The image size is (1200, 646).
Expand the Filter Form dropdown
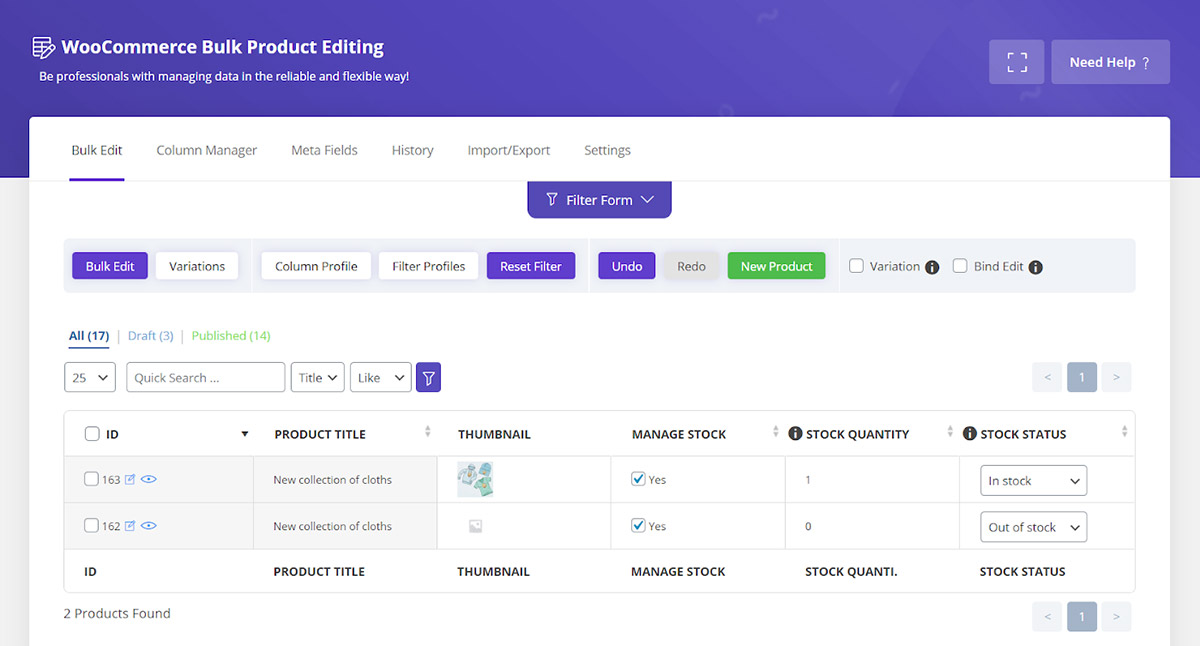599,199
